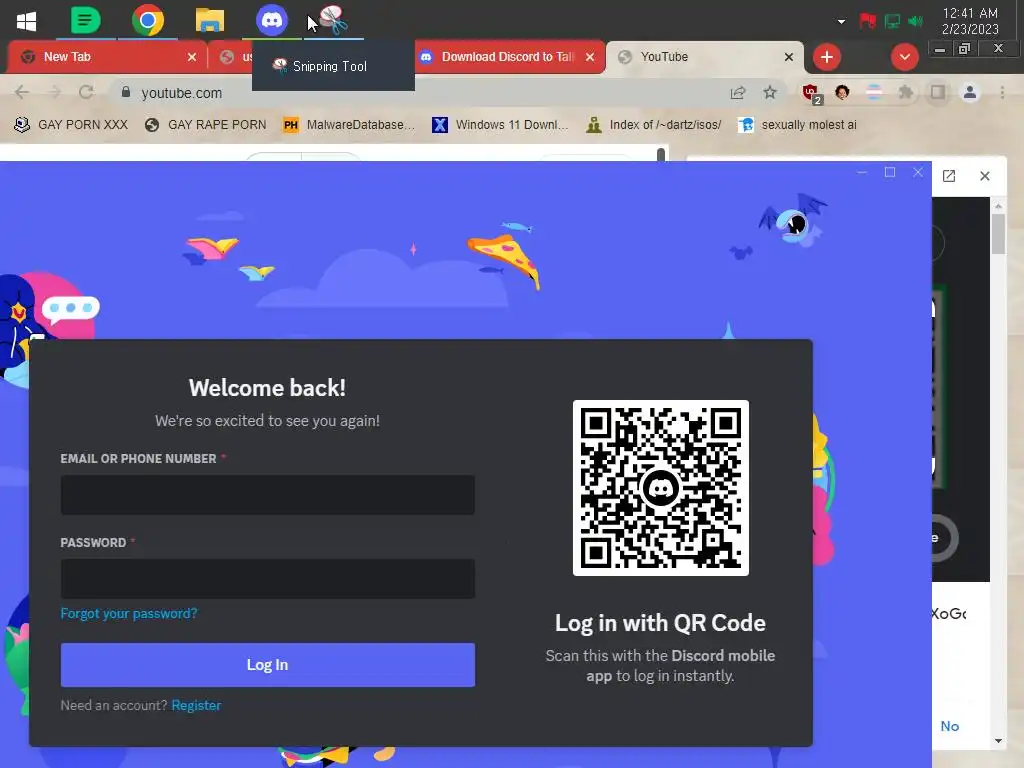
Task: Switch to the New Tab tab
Action: point(104,57)
